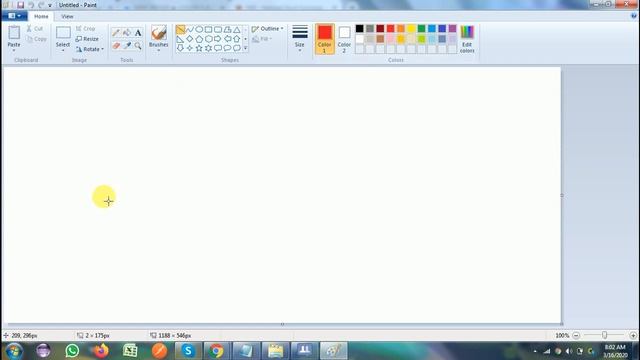640x360 pixels.
Task: Open the Edit colors dialog
Action: pos(467,39)
